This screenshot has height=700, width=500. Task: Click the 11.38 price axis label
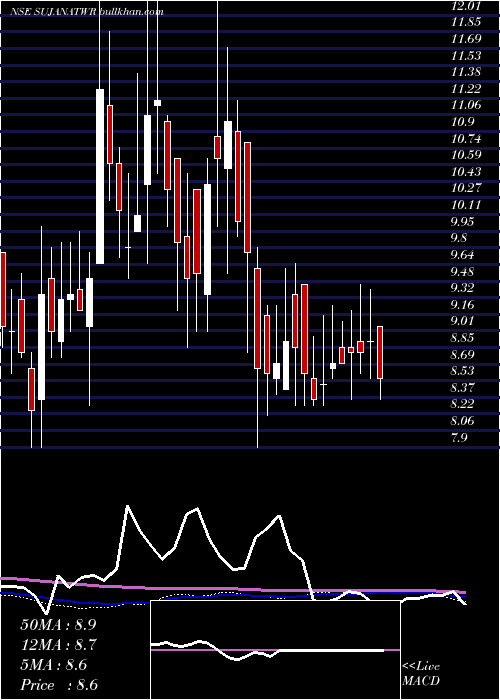466,72
